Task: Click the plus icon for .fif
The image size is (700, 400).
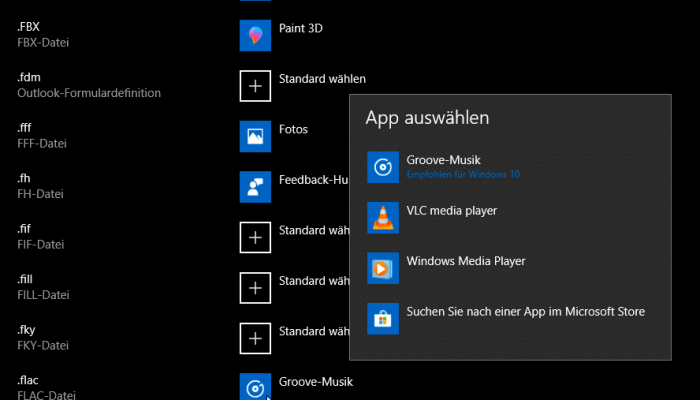Action: [x=255, y=237]
